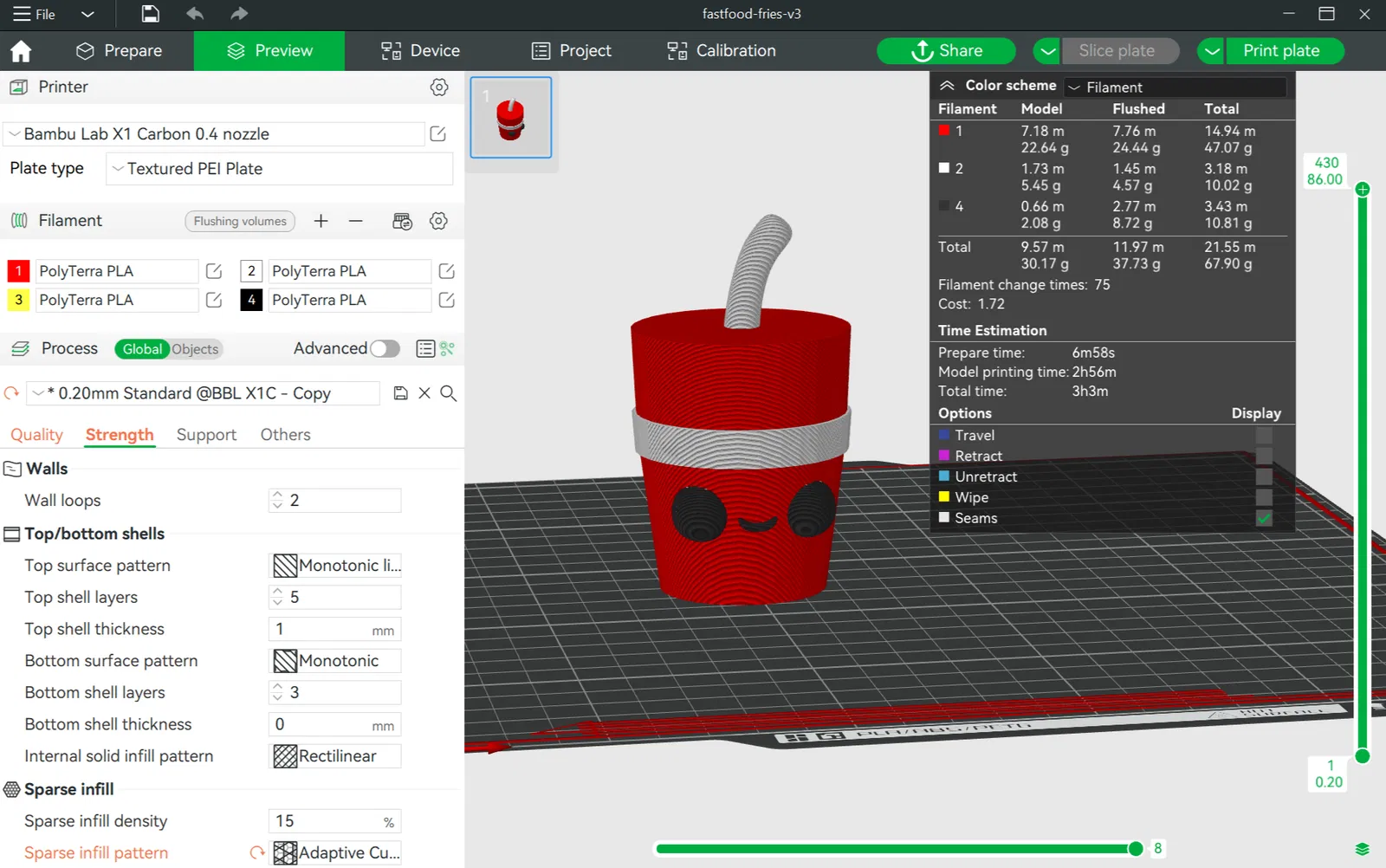Click the add filament plus icon
Screen dimensions: 1386x868
click(321, 221)
